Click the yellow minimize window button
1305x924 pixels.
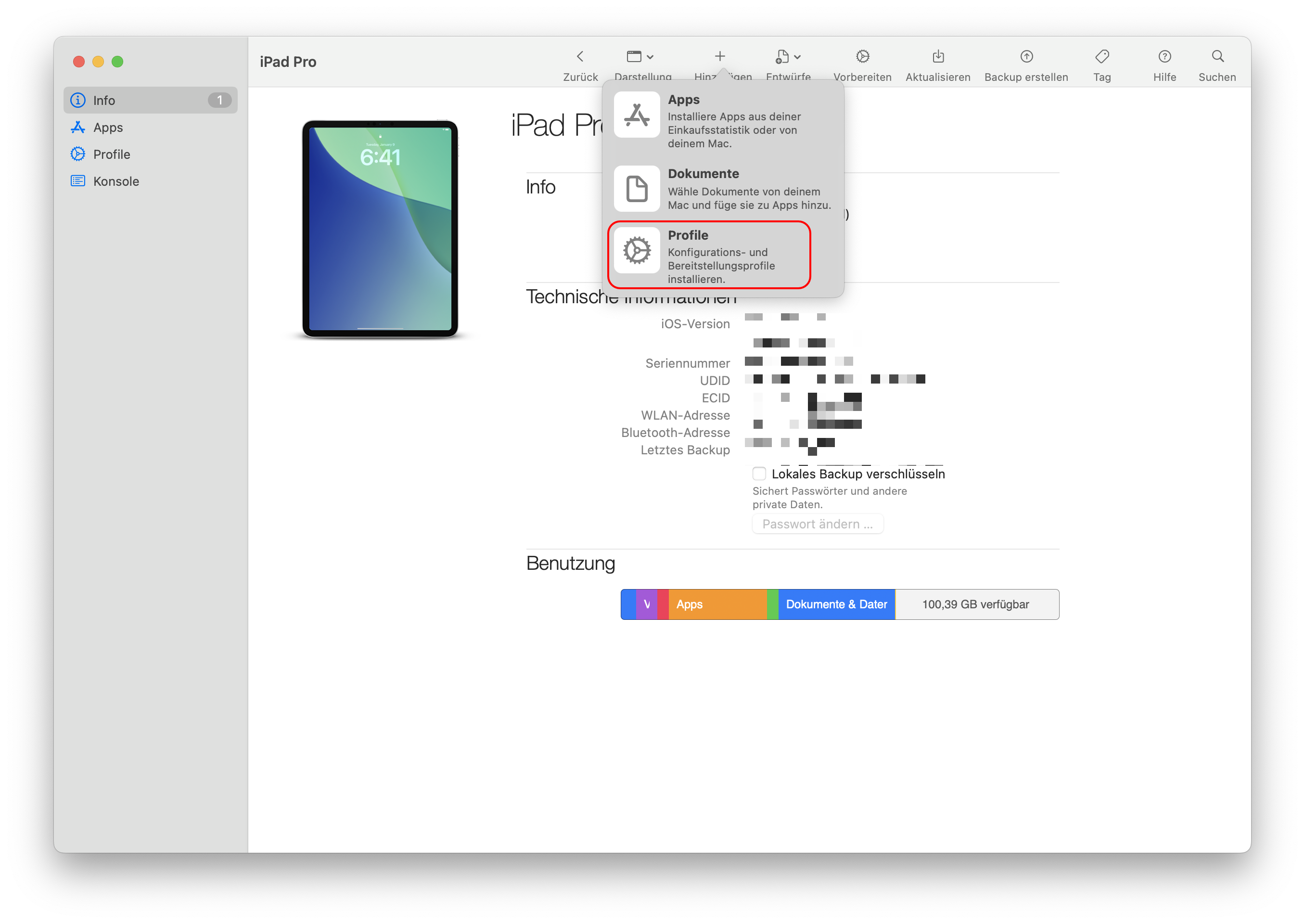(x=98, y=62)
